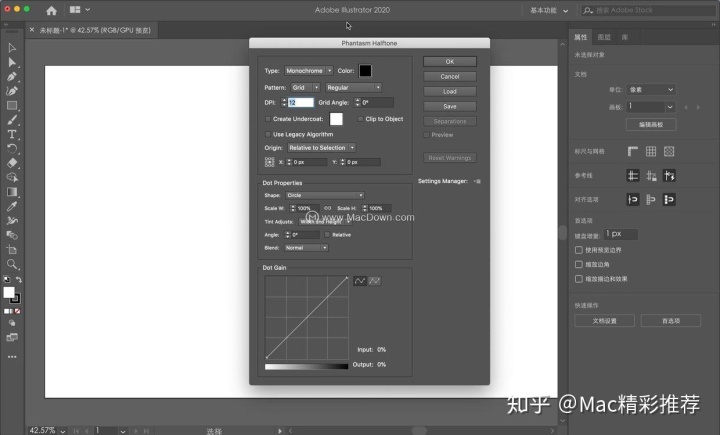
Task: Click the link scale width-height icon
Action: click(327, 208)
